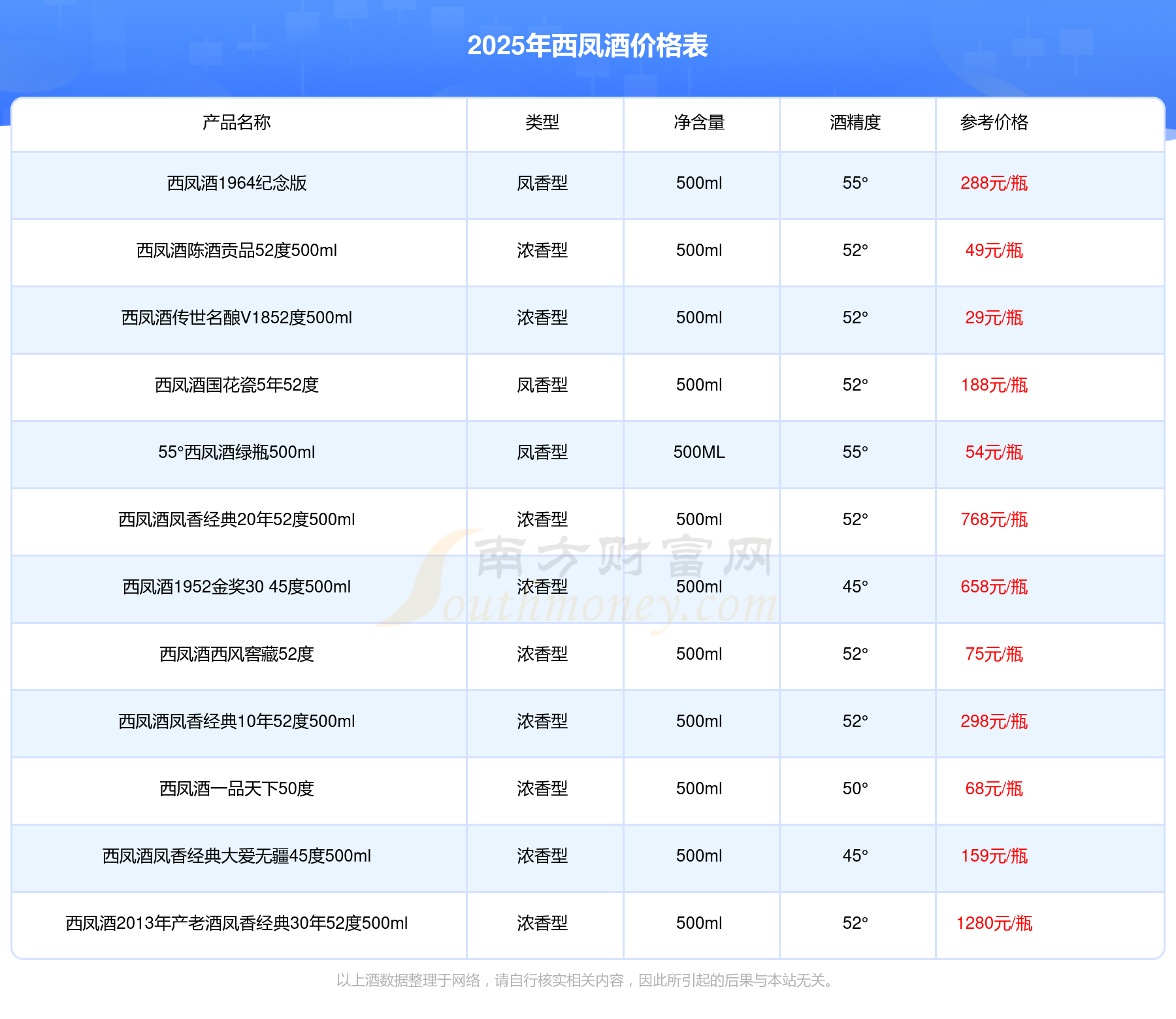
Task: Click the 75元/瓶 price
Action: (994, 654)
